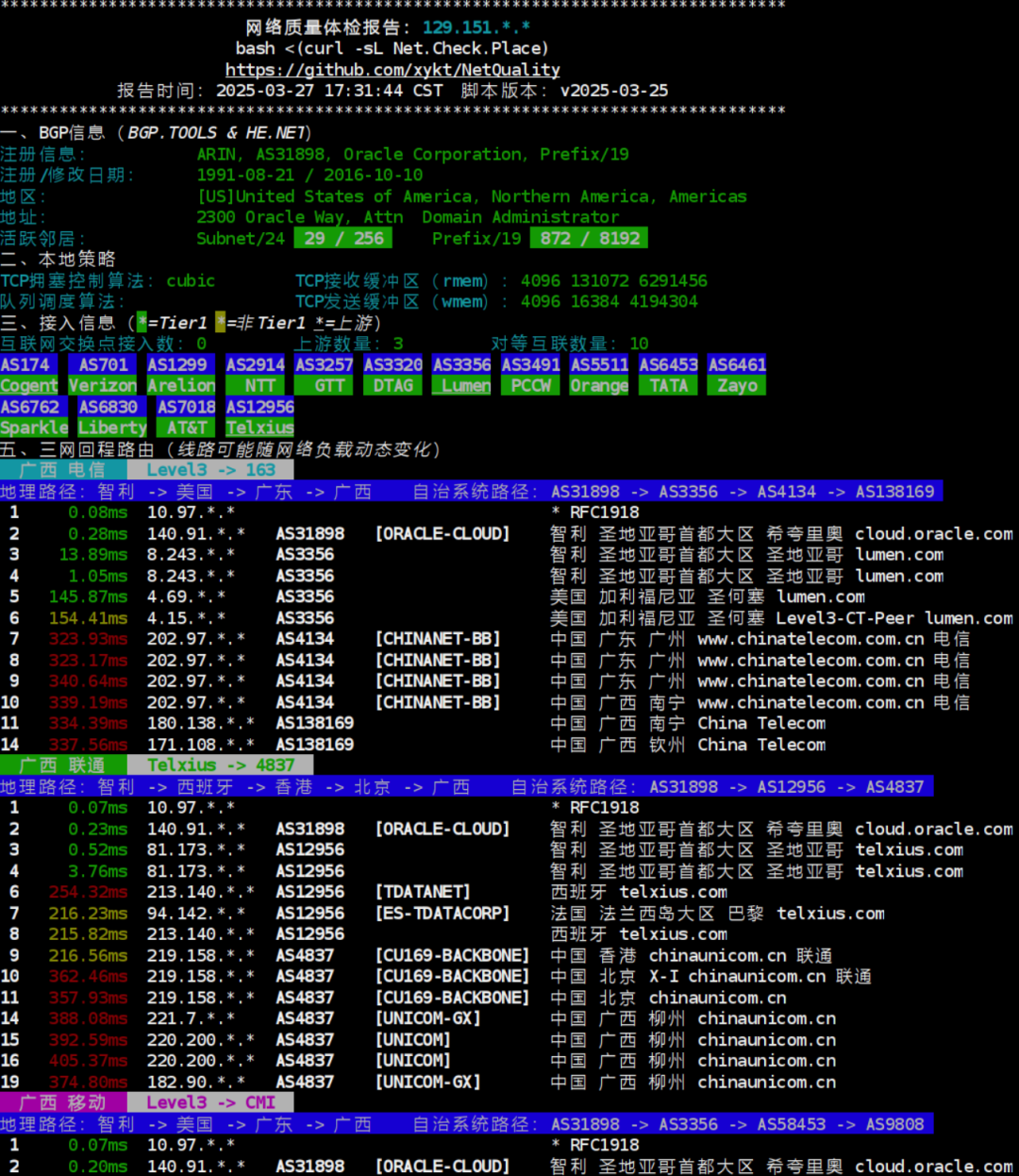Click the AS6461 badge
This screenshot has height=1176, width=1019.
point(738,364)
